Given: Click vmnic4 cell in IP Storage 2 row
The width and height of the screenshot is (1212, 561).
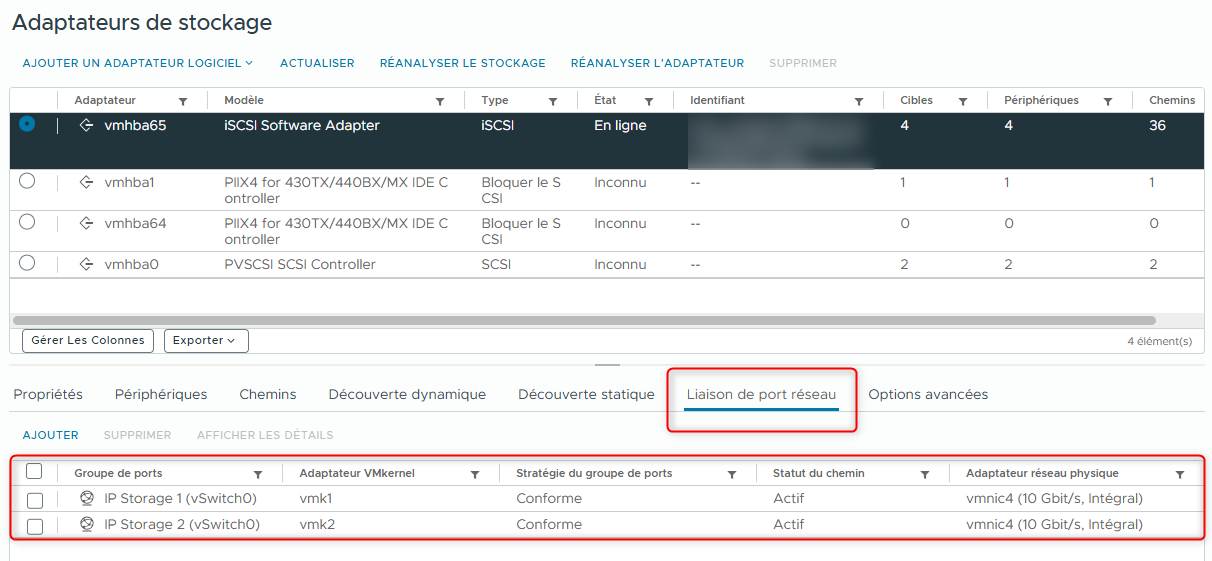Looking at the screenshot, I should [1054, 524].
